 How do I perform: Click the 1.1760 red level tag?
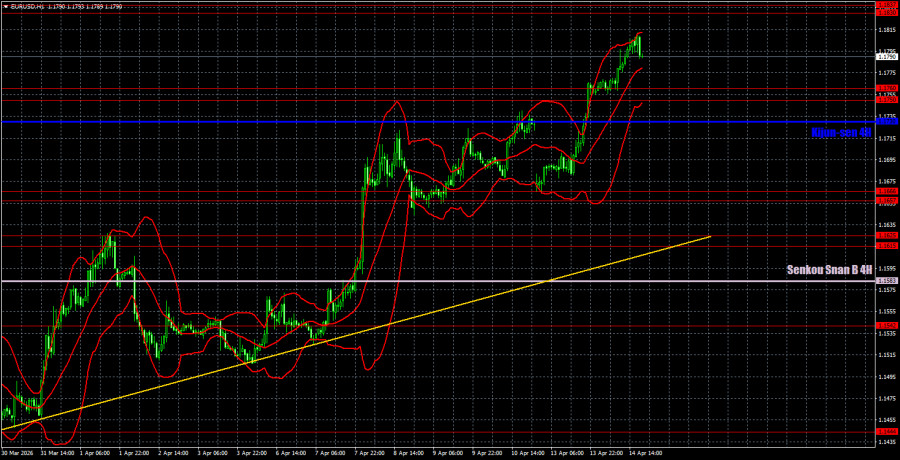point(887,88)
